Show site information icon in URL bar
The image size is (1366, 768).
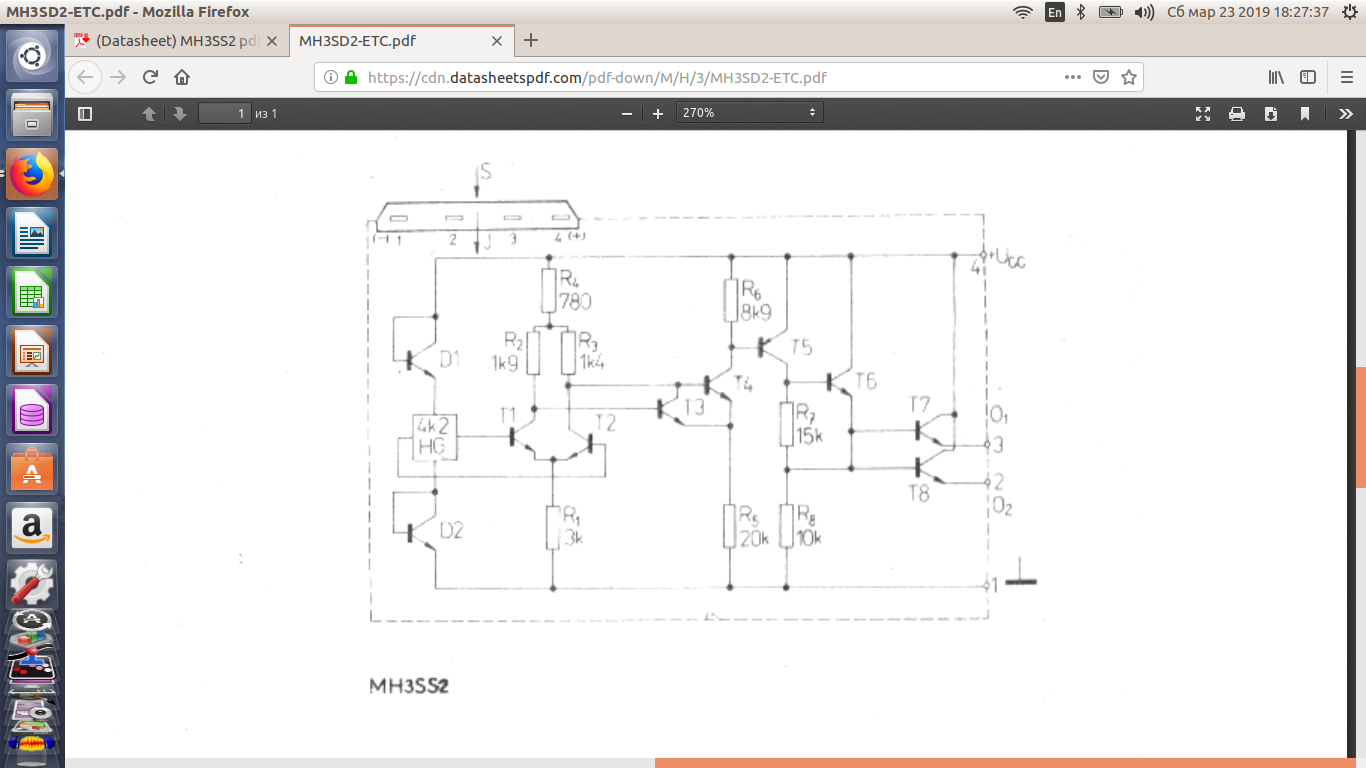coord(332,77)
